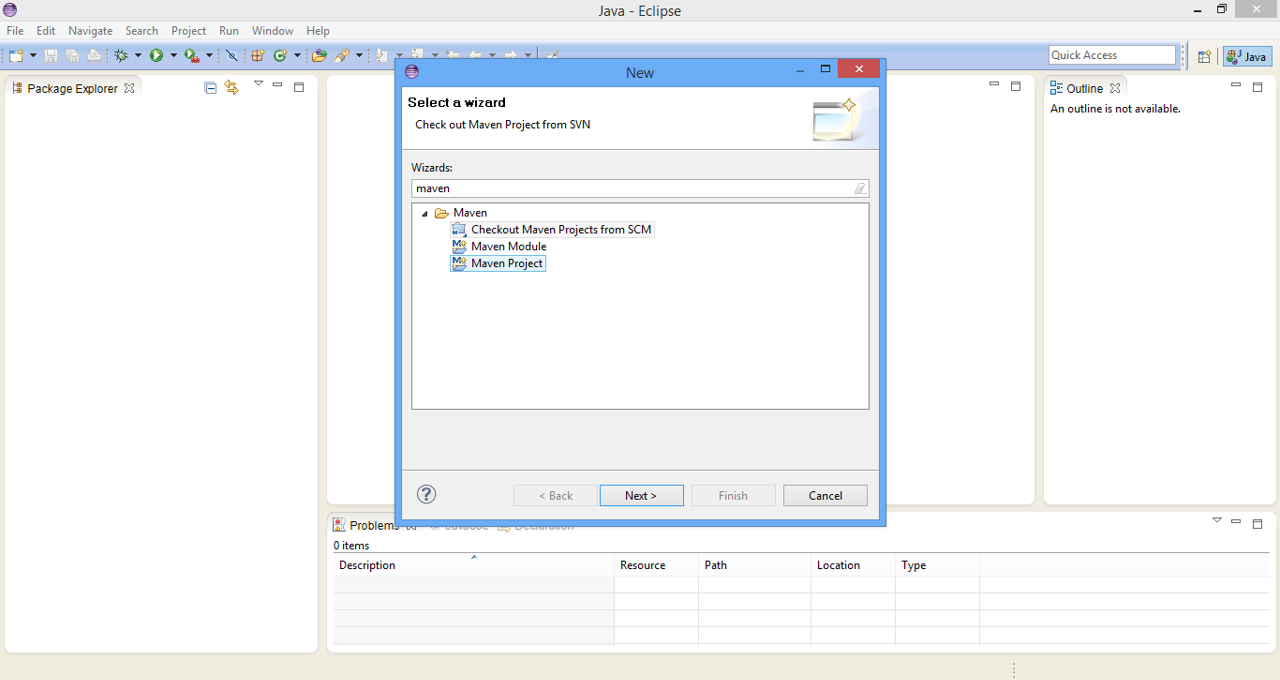Minimize the Problems view
Screen dimensions: 1280x680
(1237, 521)
